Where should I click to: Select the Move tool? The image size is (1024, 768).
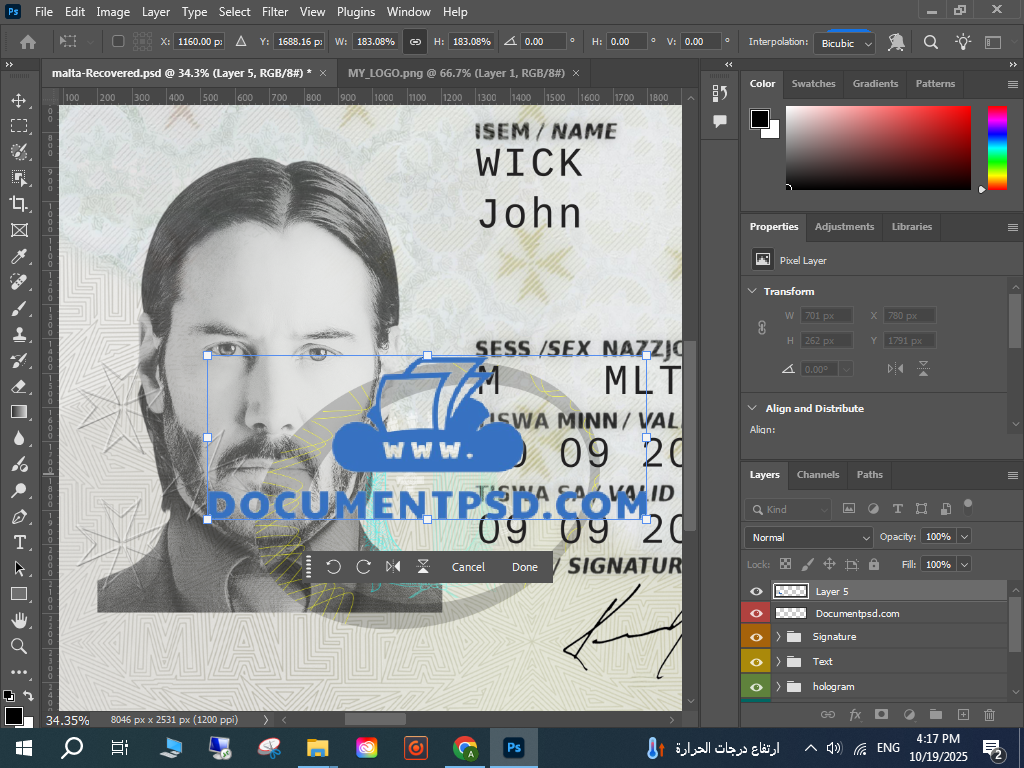19,100
